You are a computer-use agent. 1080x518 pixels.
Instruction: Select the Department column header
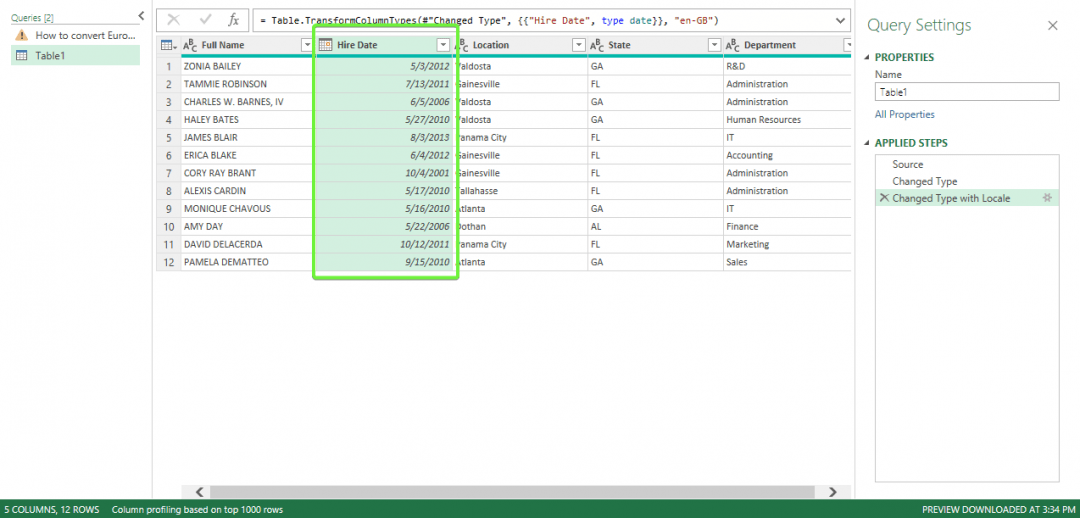787,45
